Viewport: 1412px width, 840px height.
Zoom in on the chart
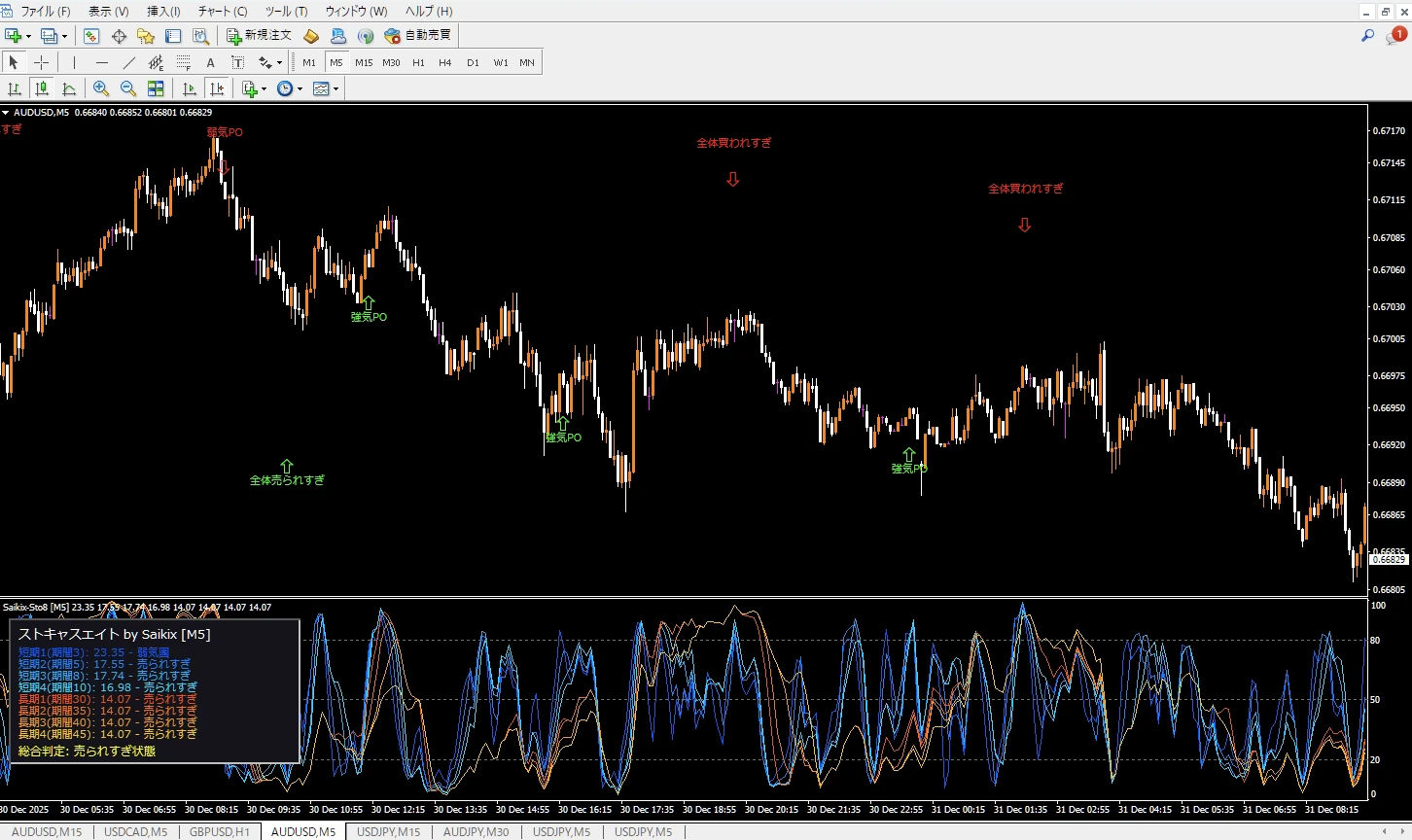click(100, 88)
